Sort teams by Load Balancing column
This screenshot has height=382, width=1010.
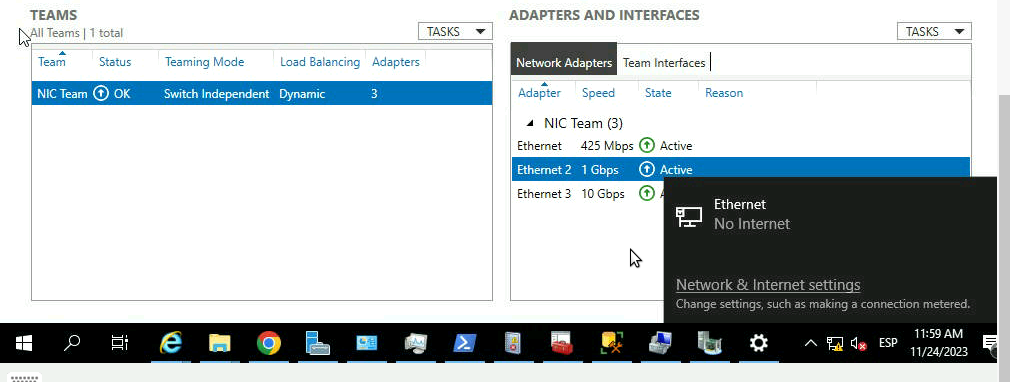pos(319,62)
